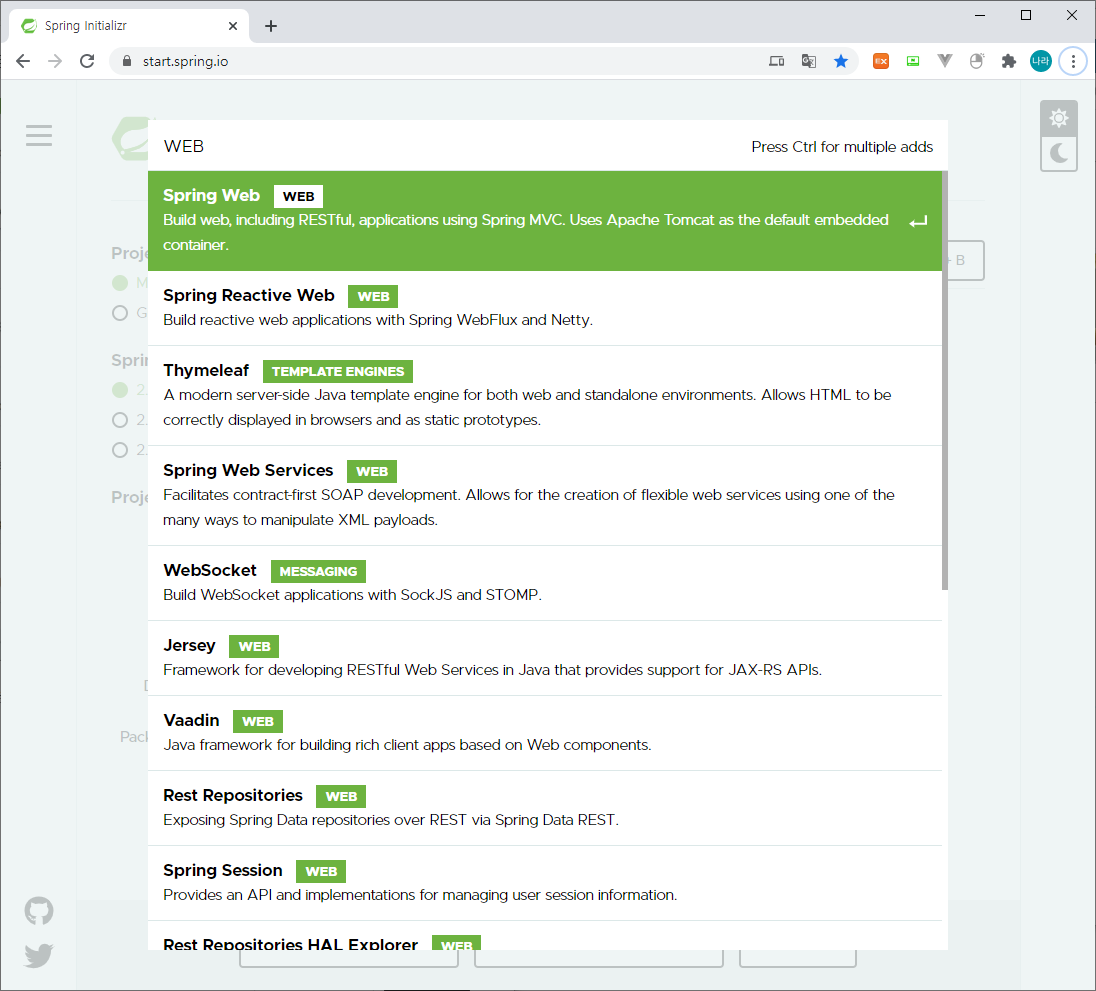Go back in browser history
1096x991 pixels.
[x=23, y=62]
